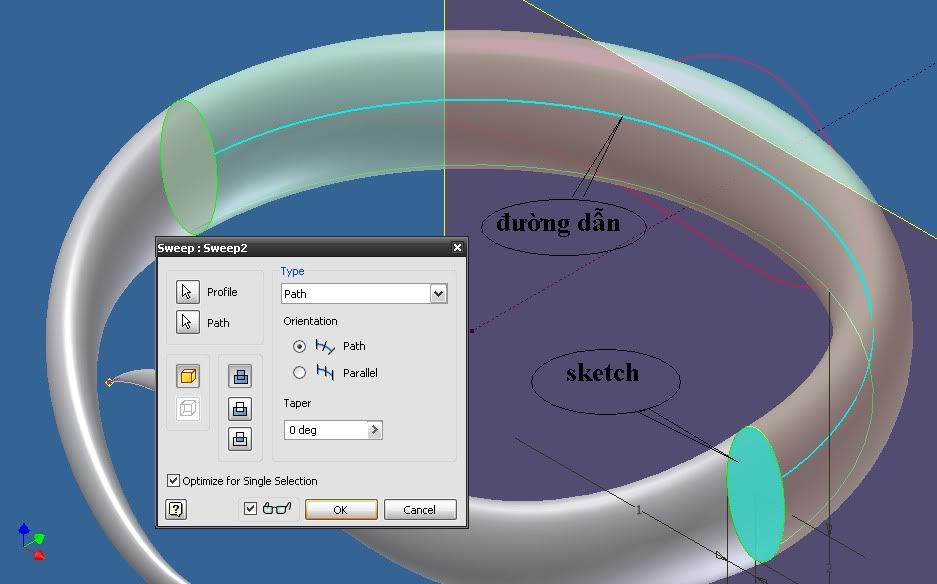Click the Path selection arrow button
The width and height of the screenshot is (937, 584).
[x=187, y=322]
